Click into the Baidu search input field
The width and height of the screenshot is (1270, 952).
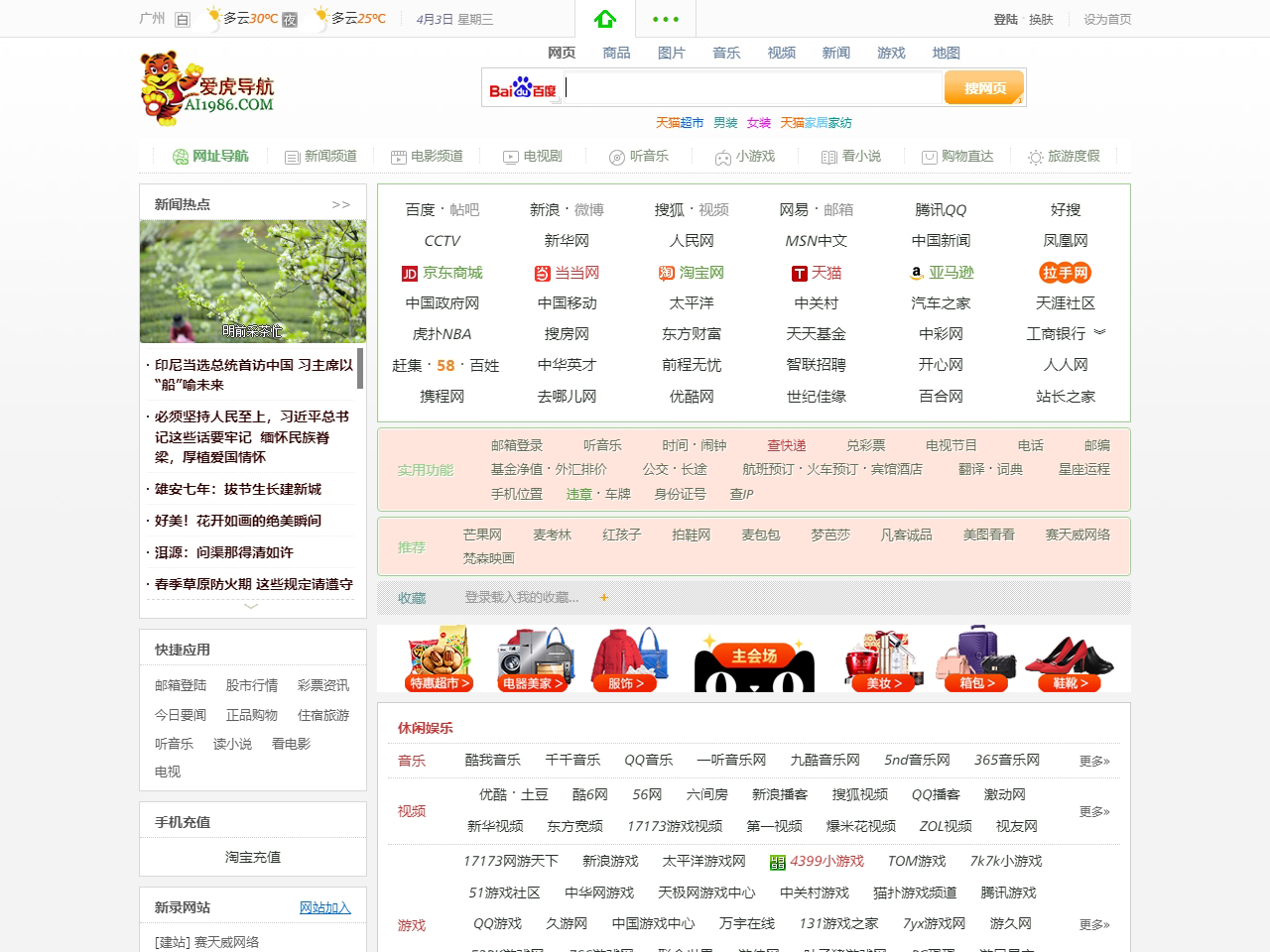point(752,88)
